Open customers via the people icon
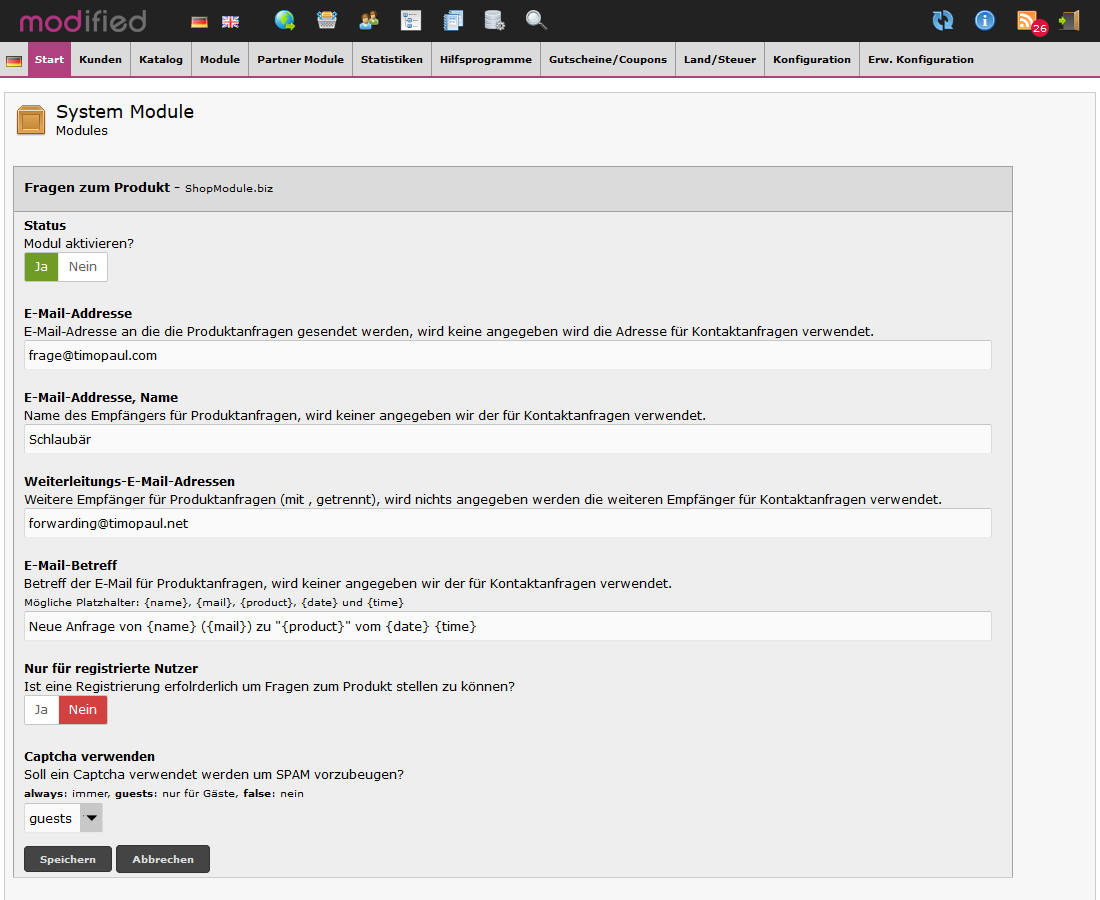This screenshot has height=900, width=1100. [x=369, y=20]
